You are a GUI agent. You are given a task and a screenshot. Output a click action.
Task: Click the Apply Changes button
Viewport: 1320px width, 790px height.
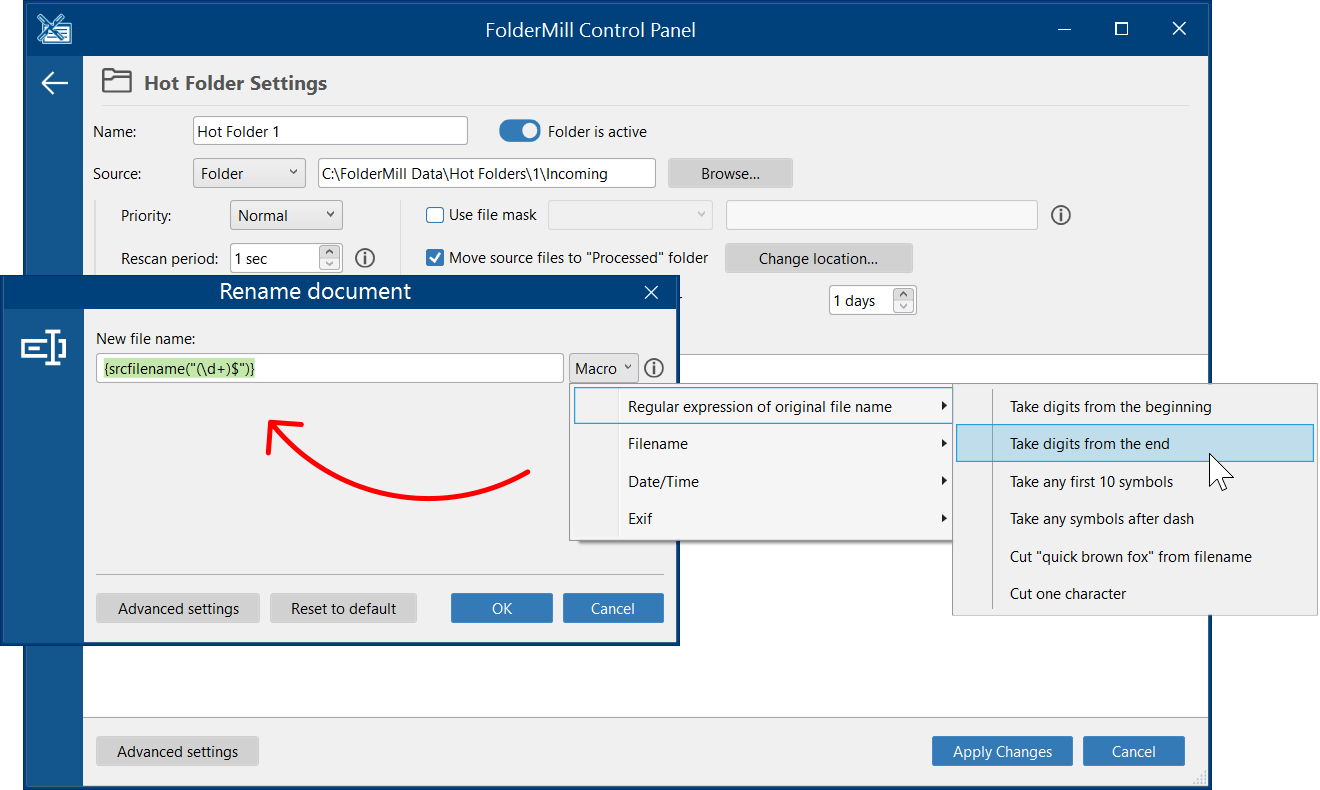(1002, 751)
